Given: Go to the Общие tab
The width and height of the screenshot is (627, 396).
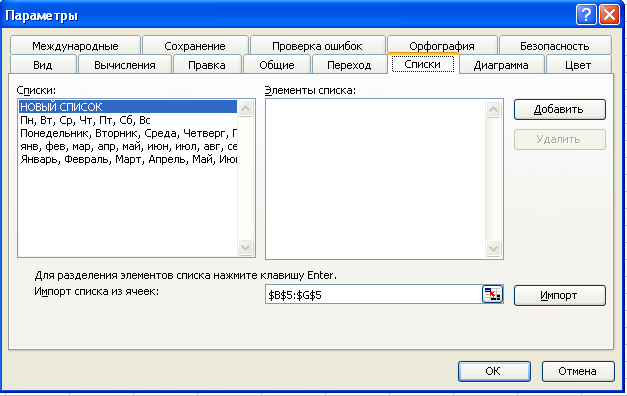Looking at the screenshot, I should tap(277, 64).
